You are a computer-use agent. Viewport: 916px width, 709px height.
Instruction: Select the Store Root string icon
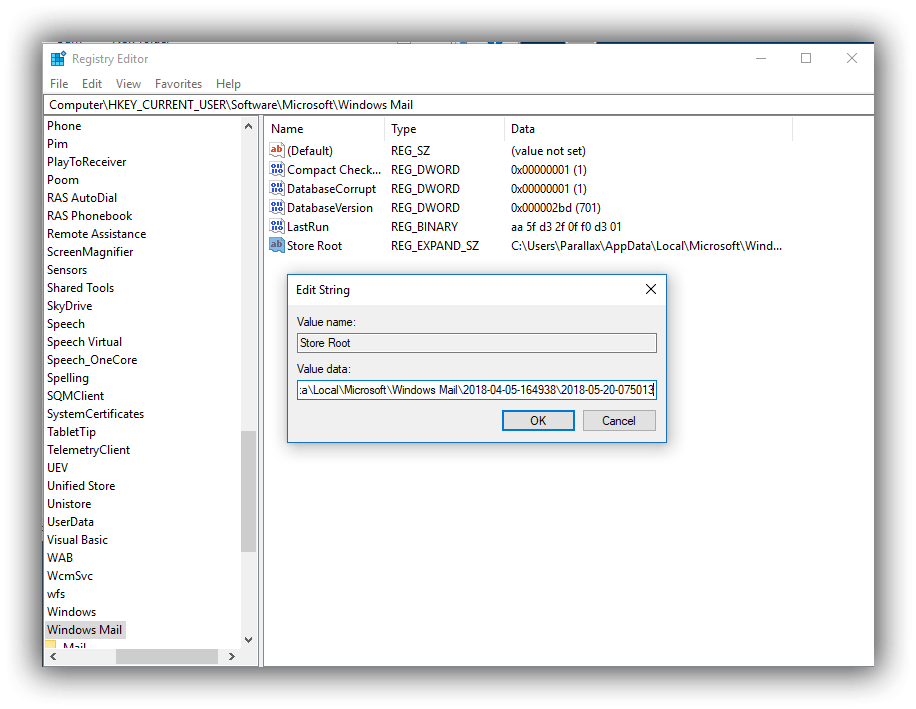(276, 245)
